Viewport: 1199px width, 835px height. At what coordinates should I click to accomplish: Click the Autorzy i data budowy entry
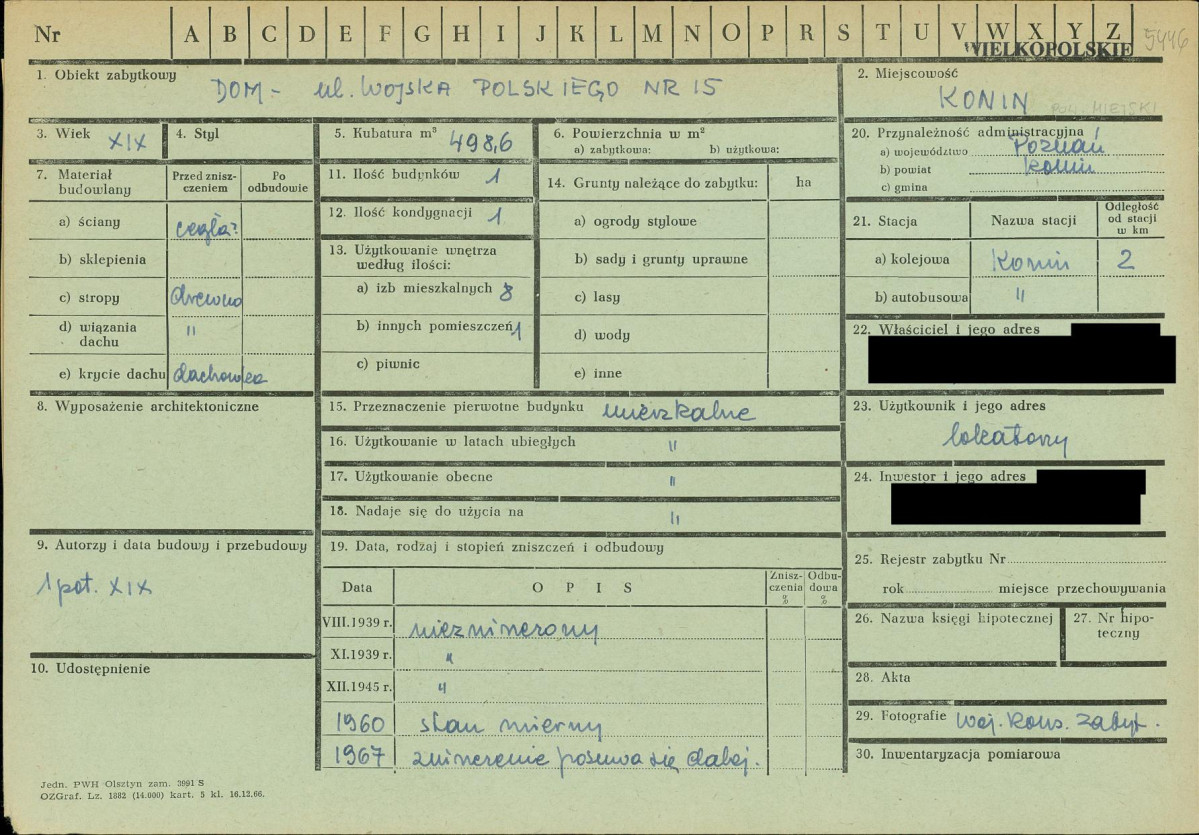tap(93, 589)
